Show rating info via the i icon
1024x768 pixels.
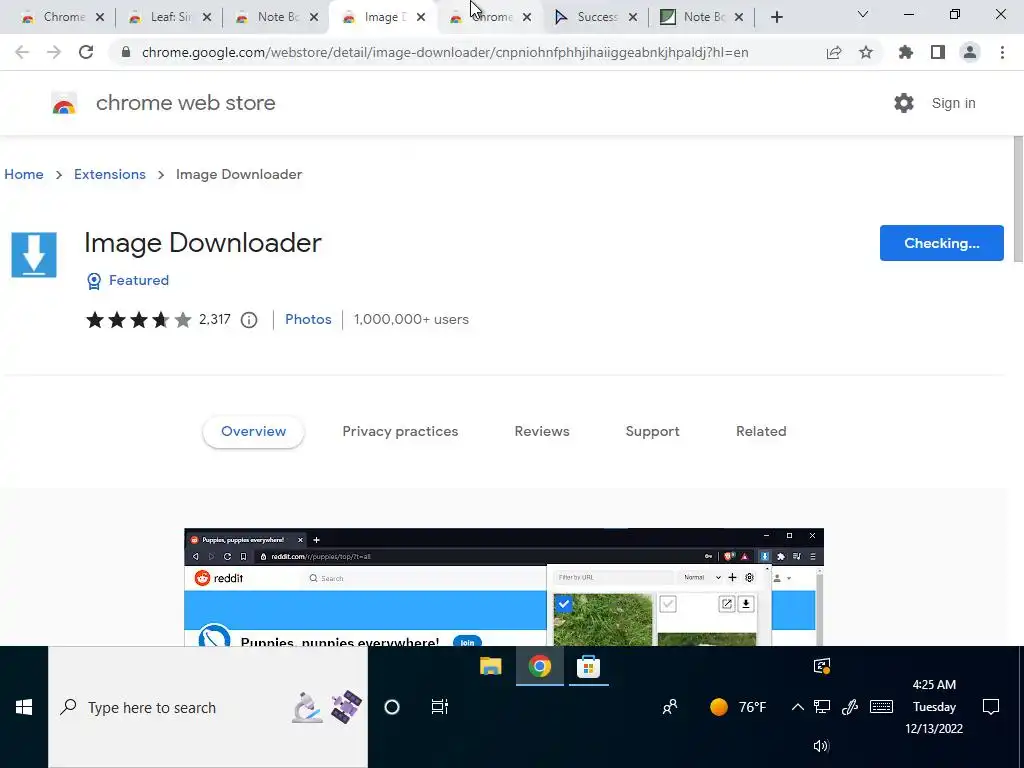tap(249, 320)
